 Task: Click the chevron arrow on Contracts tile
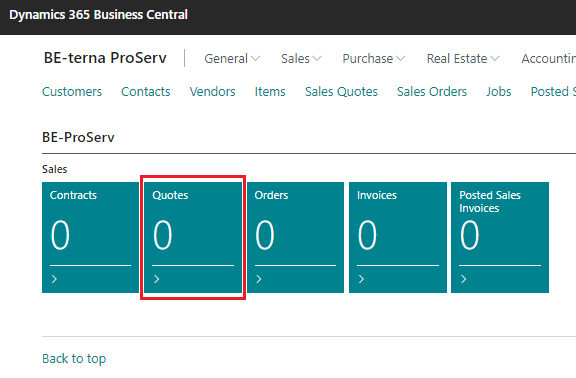point(54,279)
